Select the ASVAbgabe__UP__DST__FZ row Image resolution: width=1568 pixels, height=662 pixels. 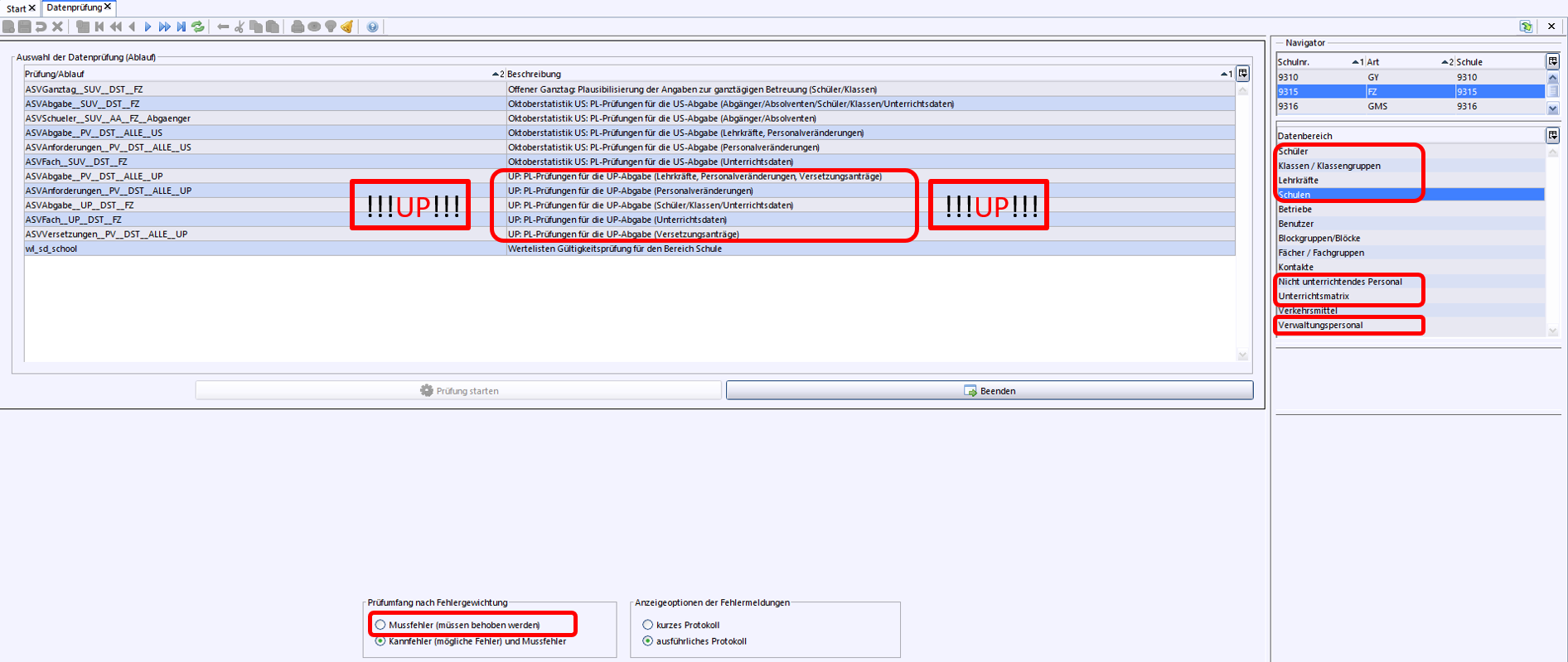coord(630,205)
